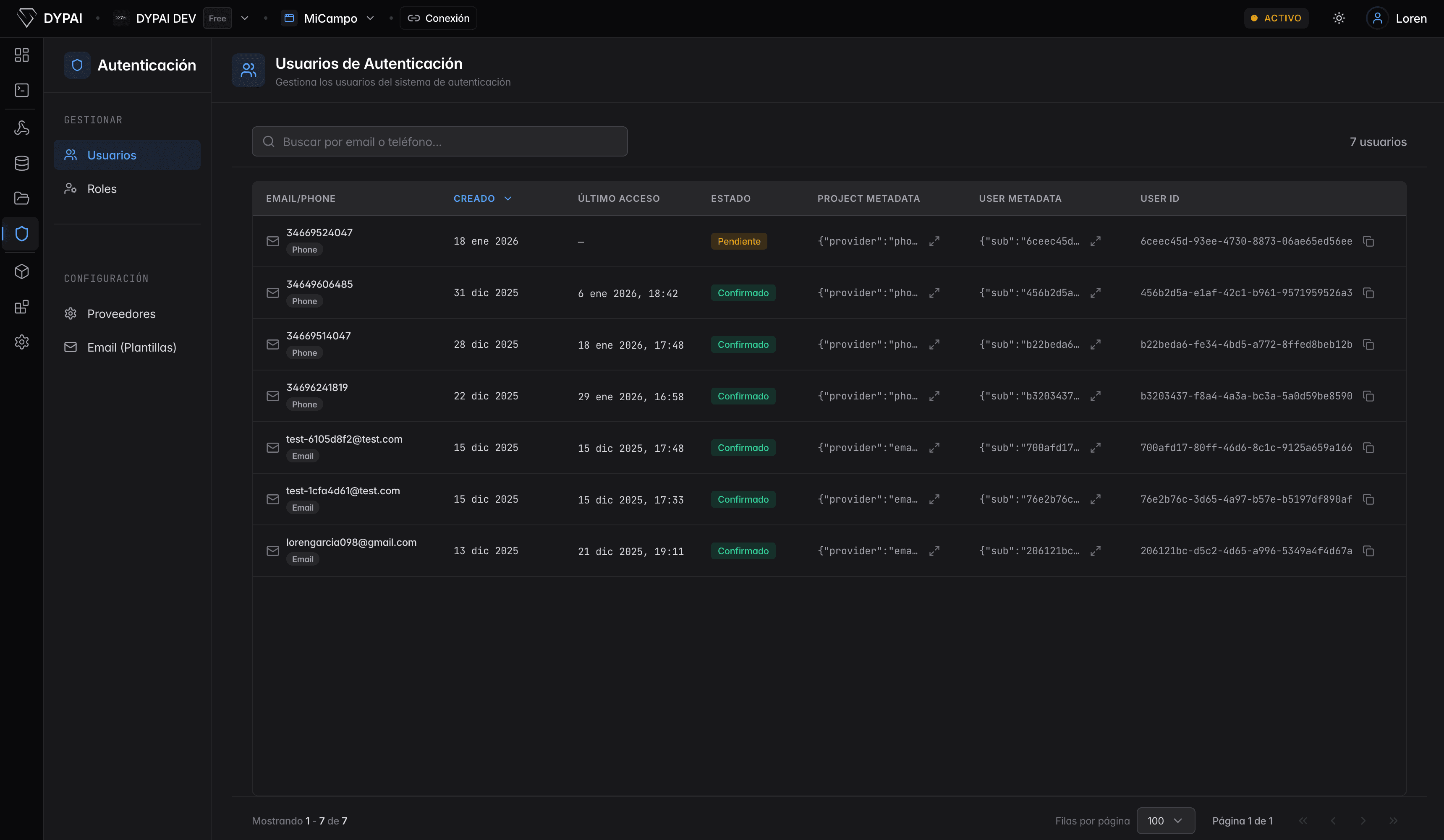This screenshot has width=1444, height=840.
Task: Expand project metadata for 34669524047
Action: pyautogui.click(x=934, y=241)
